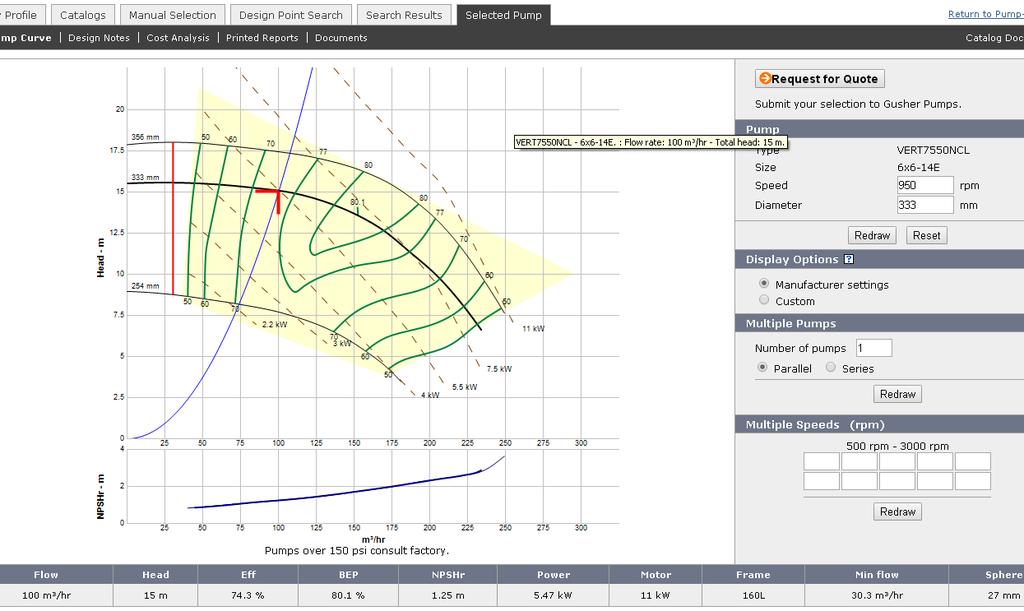Select the Custom display option
The image size is (1024, 611).
pyautogui.click(x=763, y=300)
